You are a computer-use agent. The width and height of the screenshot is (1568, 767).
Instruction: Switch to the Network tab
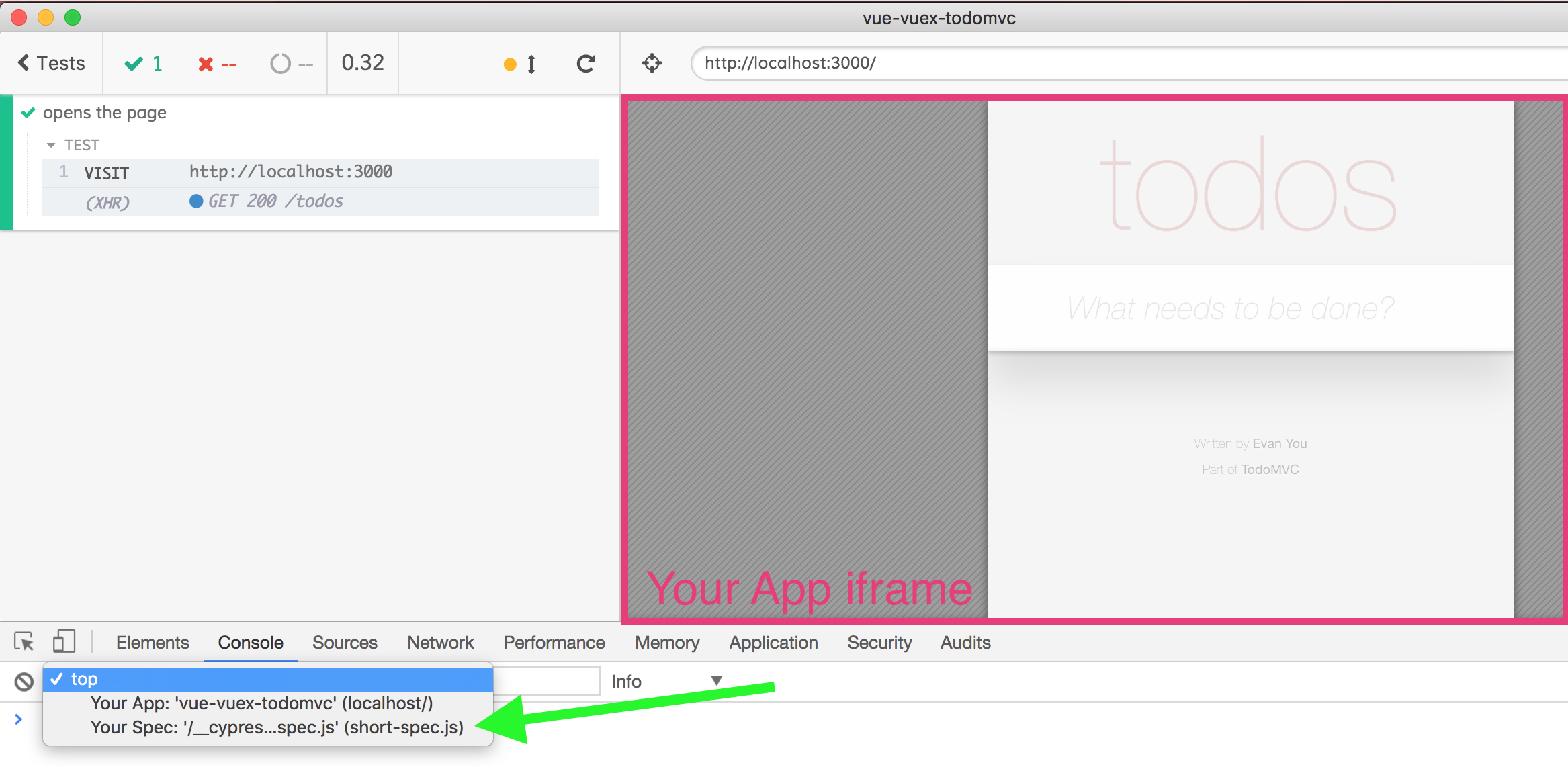pos(440,643)
